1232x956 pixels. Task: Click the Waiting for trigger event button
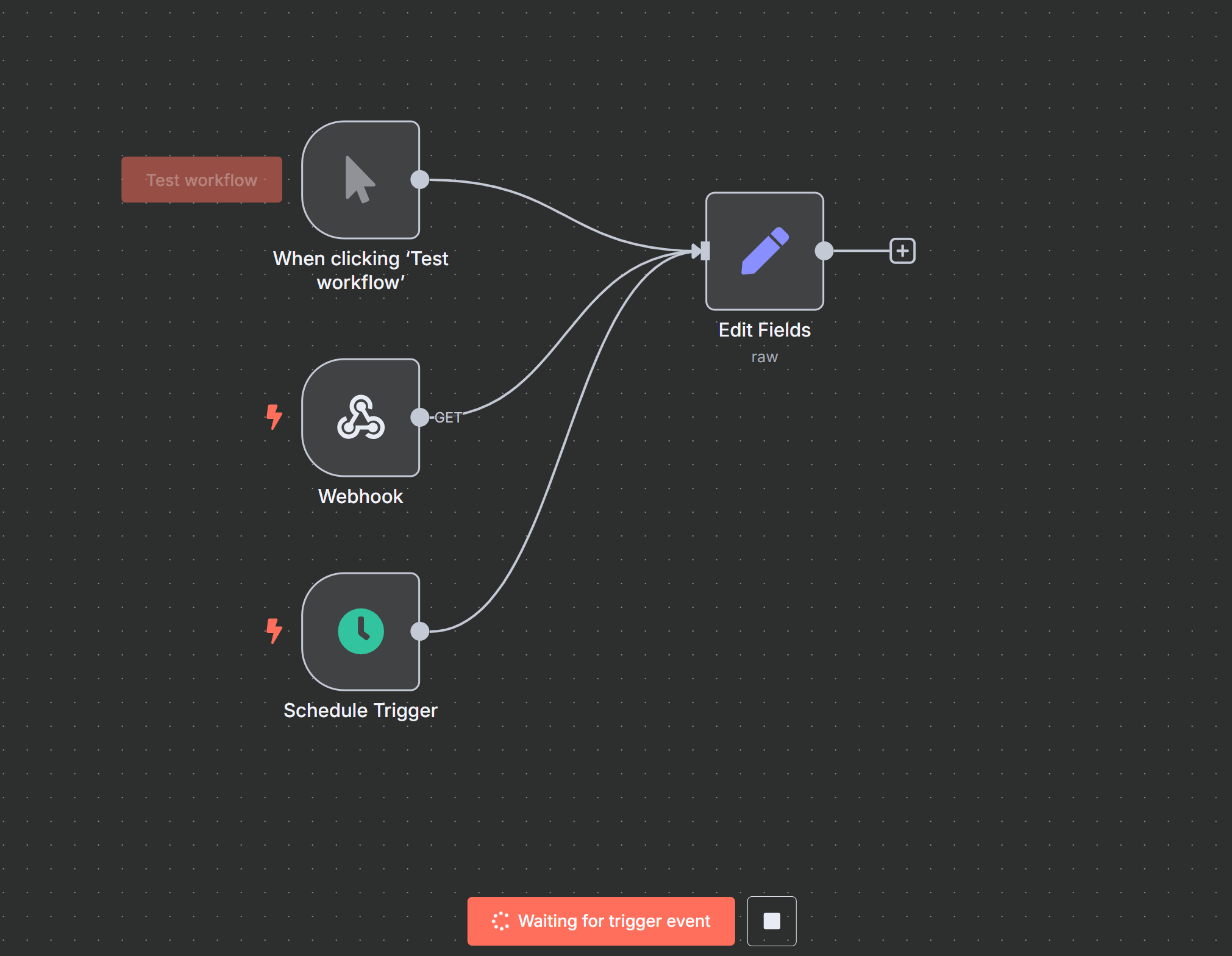click(x=600, y=921)
